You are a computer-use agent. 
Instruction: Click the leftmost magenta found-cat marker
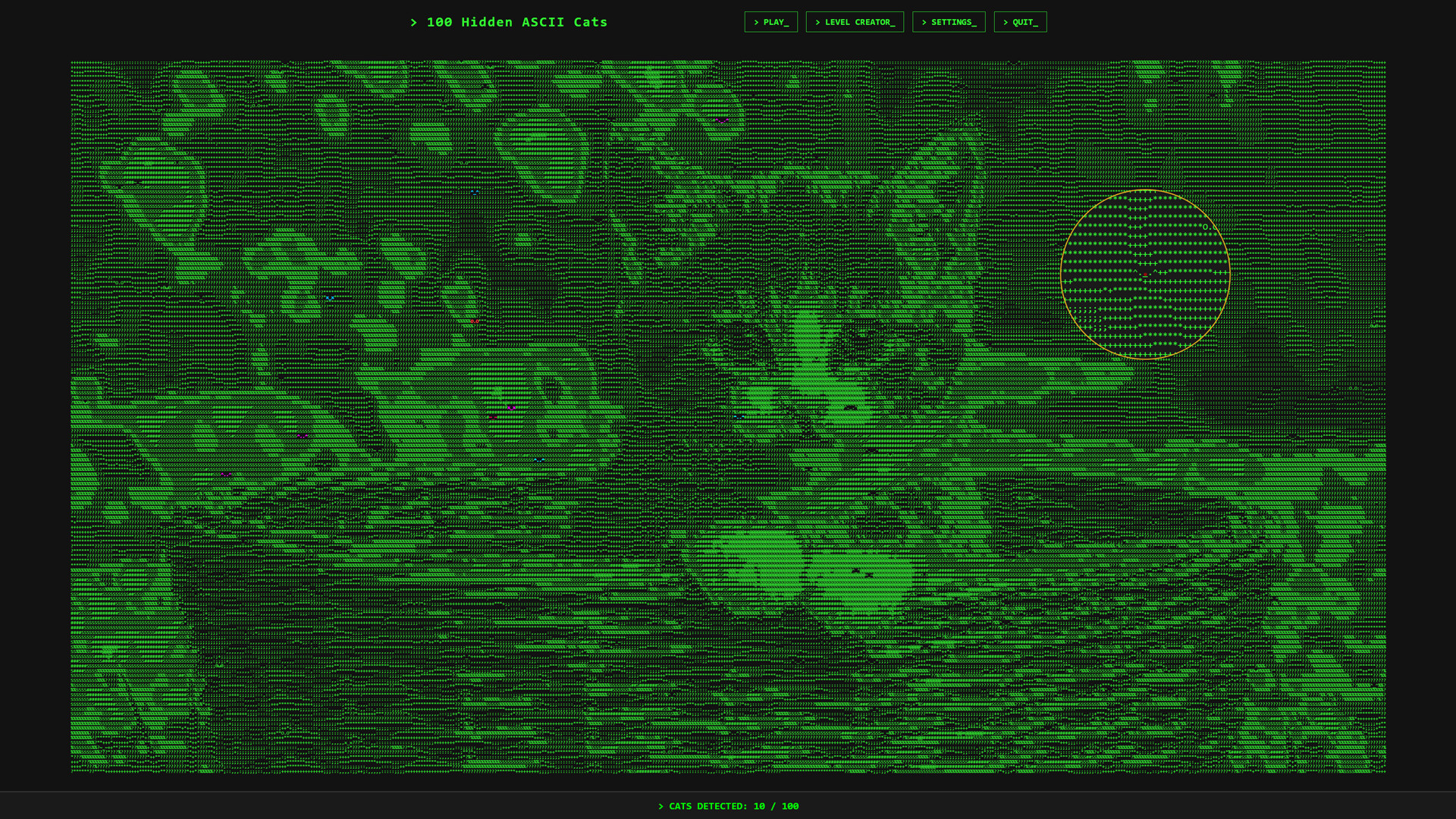[x=226, y=474]
